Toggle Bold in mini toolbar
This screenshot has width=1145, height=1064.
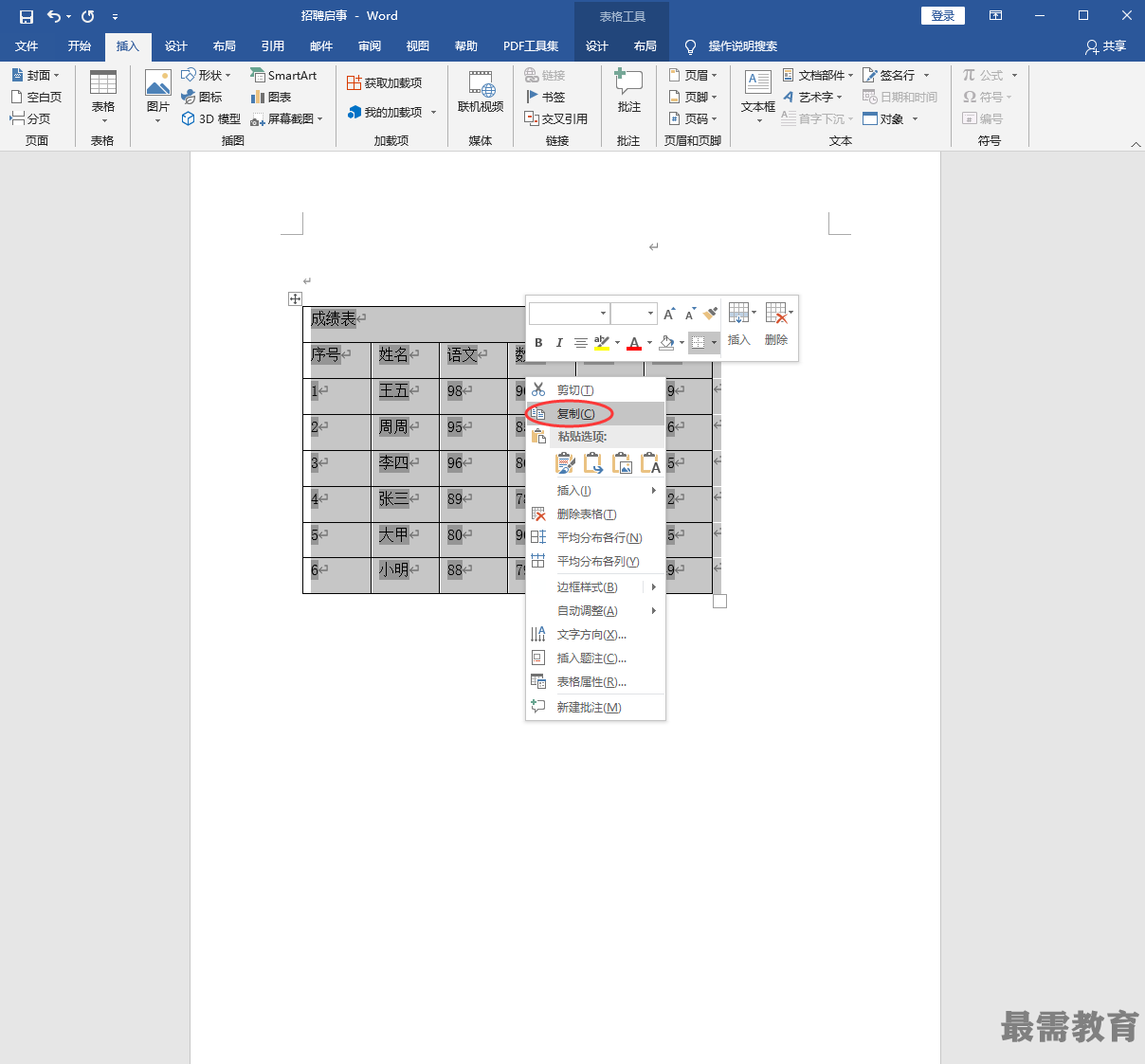click(x=538, y=342)
